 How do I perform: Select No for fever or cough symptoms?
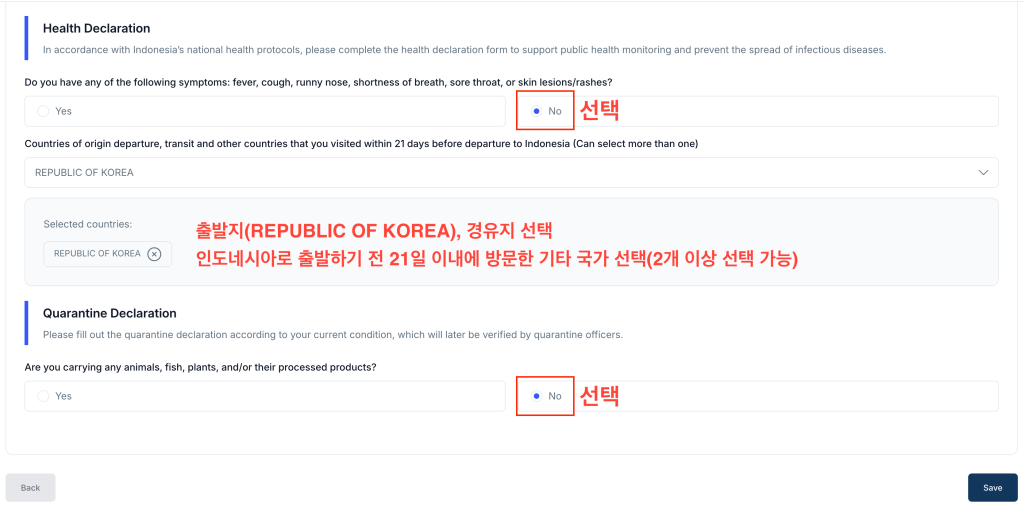[537, 111]
